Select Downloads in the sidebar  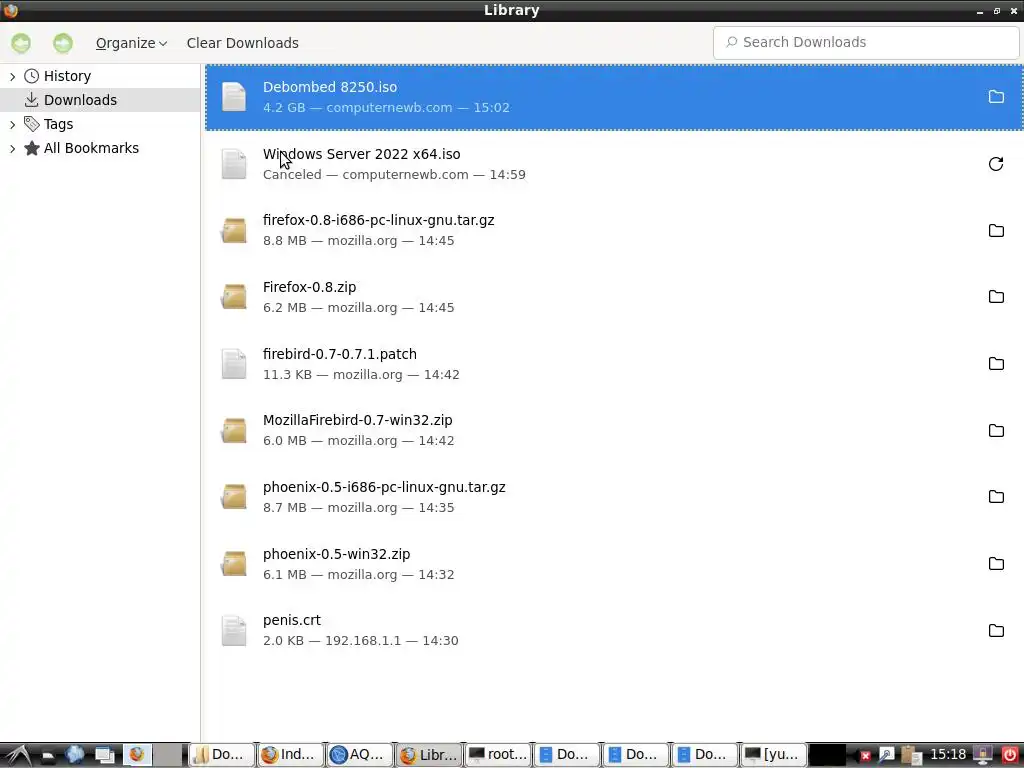tap(80, 100)
